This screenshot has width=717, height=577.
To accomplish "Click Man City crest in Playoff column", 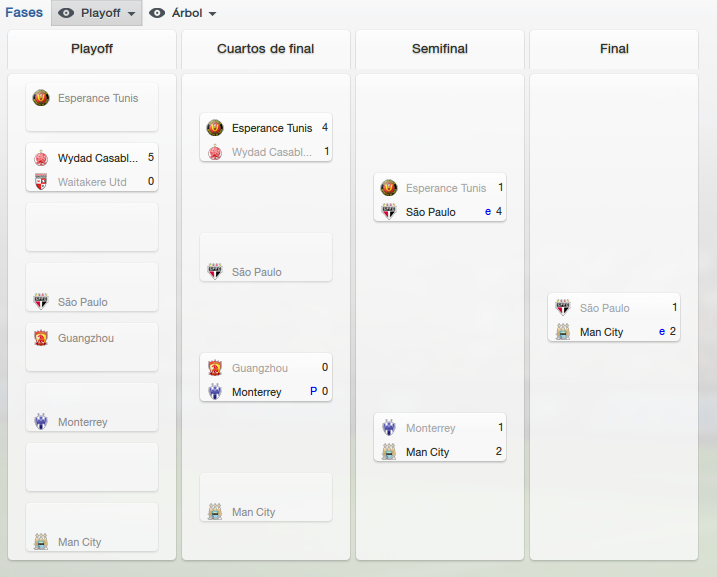I will pos(41,542).
